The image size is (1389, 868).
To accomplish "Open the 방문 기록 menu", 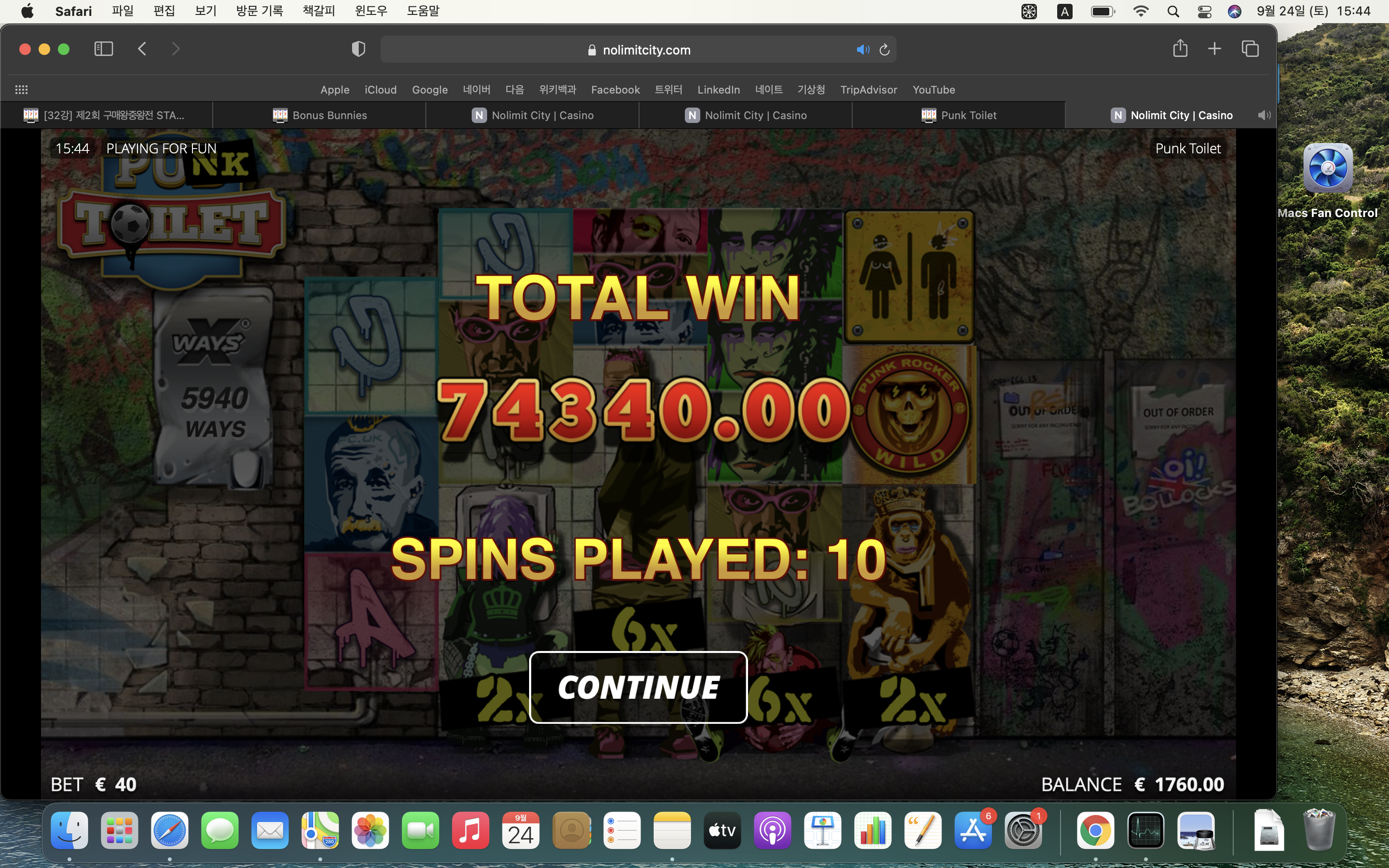I will point(259,11).
